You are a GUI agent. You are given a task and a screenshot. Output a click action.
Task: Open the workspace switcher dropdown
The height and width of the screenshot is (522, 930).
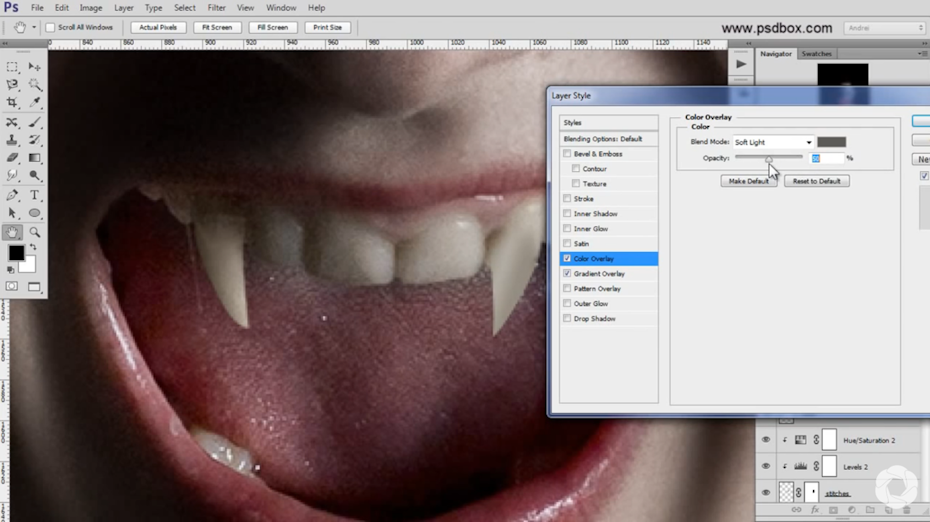[884, 28]
